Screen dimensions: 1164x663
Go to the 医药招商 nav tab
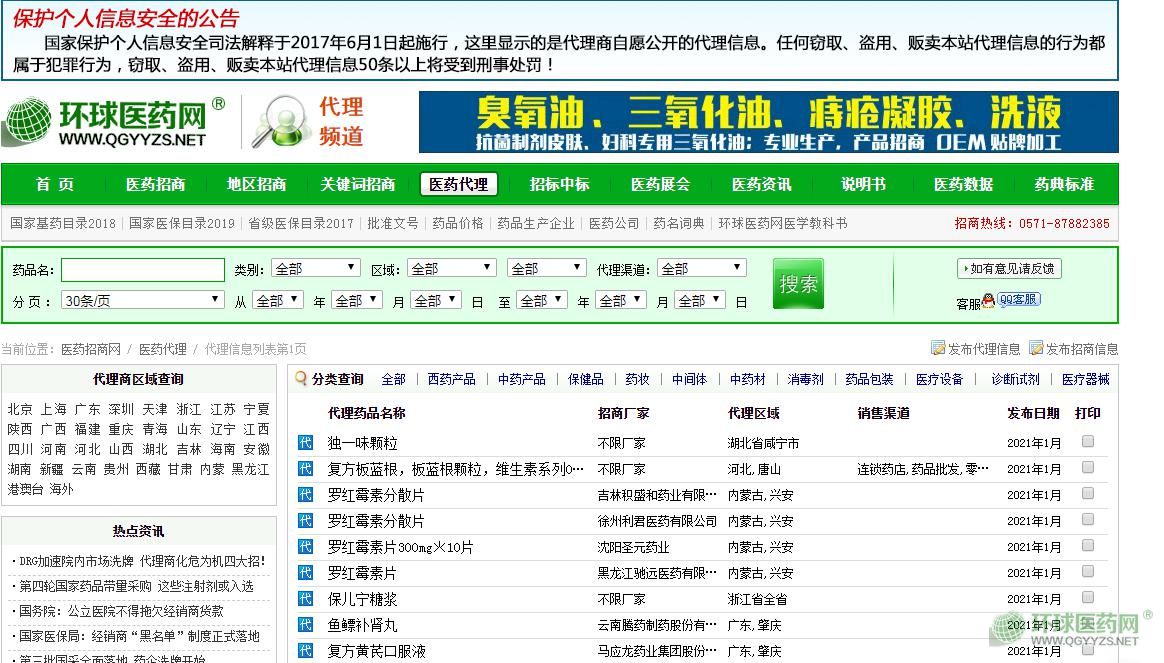point(155,184)
